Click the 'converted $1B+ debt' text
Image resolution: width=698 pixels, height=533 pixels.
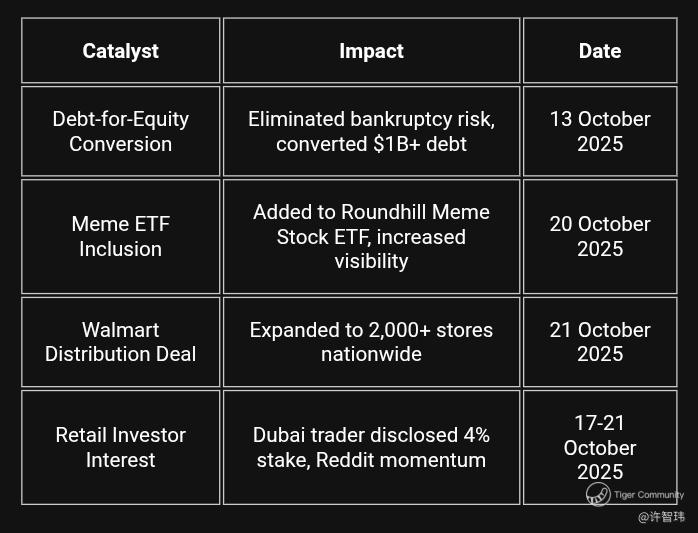pyautogui.click(x=371, y=144)
